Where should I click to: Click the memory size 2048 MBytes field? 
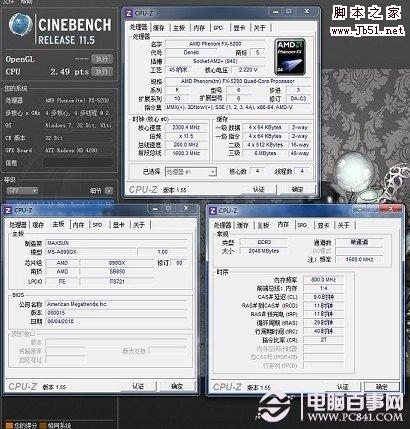point(264,251)
